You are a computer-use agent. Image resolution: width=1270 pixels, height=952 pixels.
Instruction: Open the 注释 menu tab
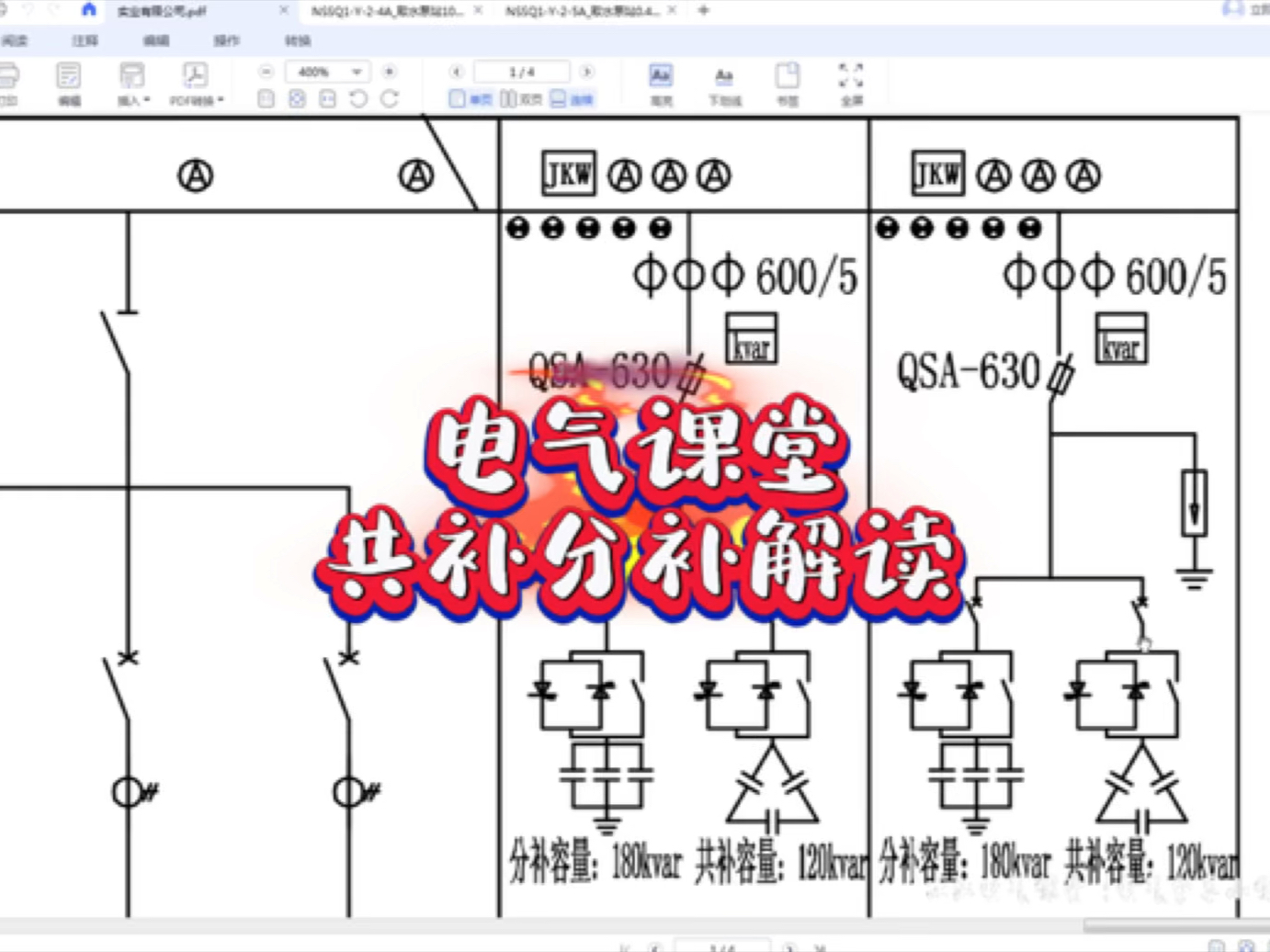click(85, 41)
